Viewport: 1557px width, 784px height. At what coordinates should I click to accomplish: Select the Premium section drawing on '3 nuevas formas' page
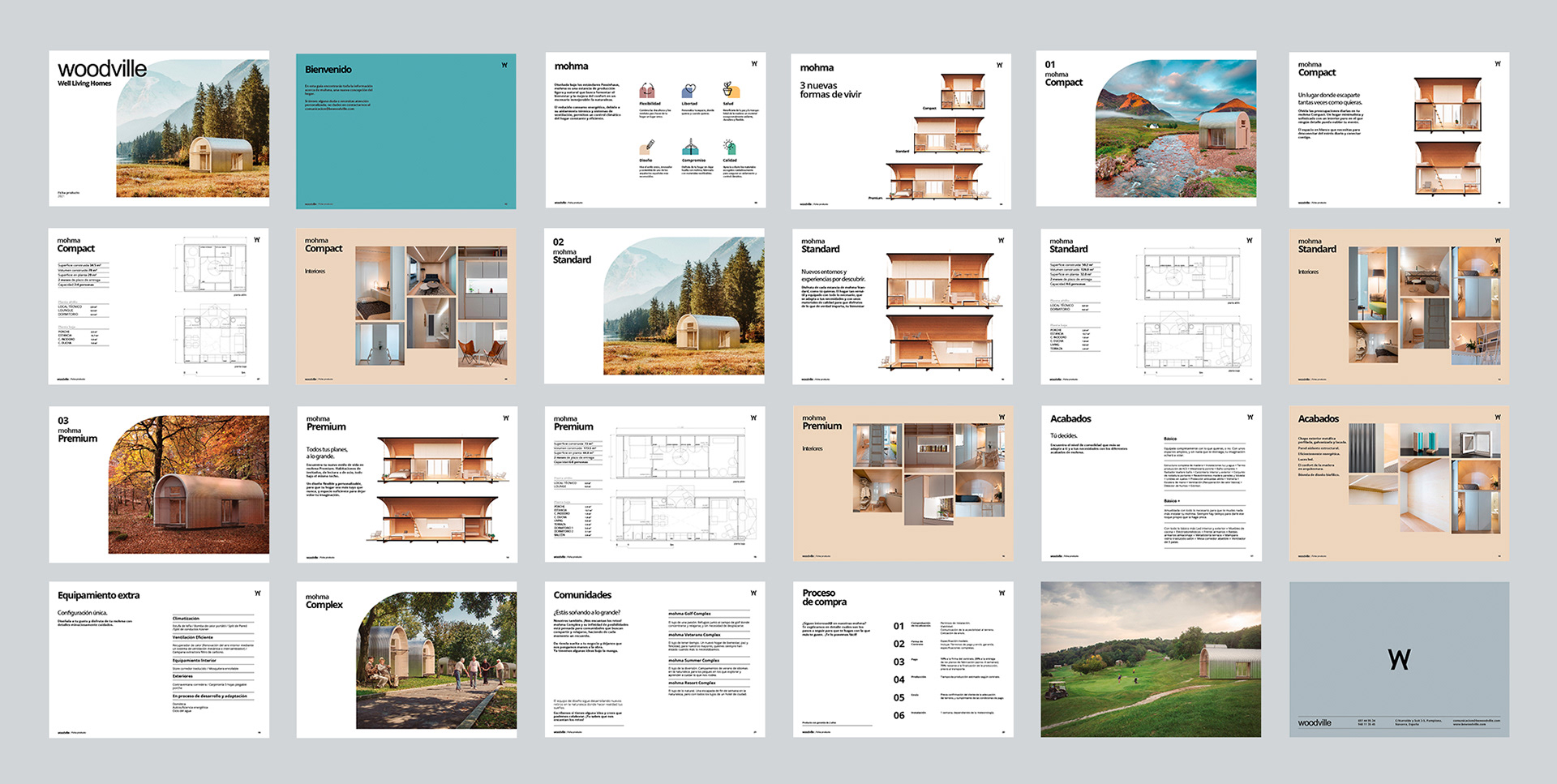click(938, 180)
